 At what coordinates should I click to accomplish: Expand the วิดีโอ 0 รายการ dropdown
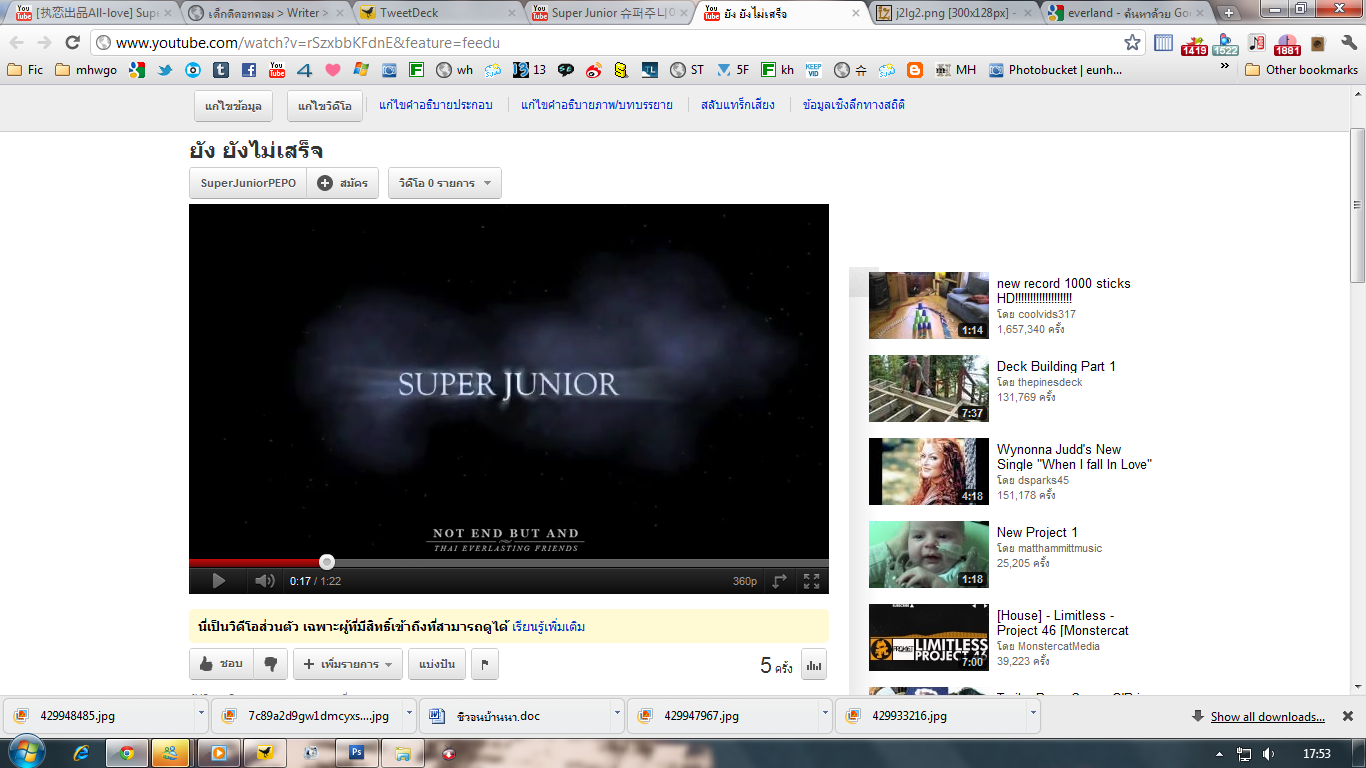pos(445,183)
